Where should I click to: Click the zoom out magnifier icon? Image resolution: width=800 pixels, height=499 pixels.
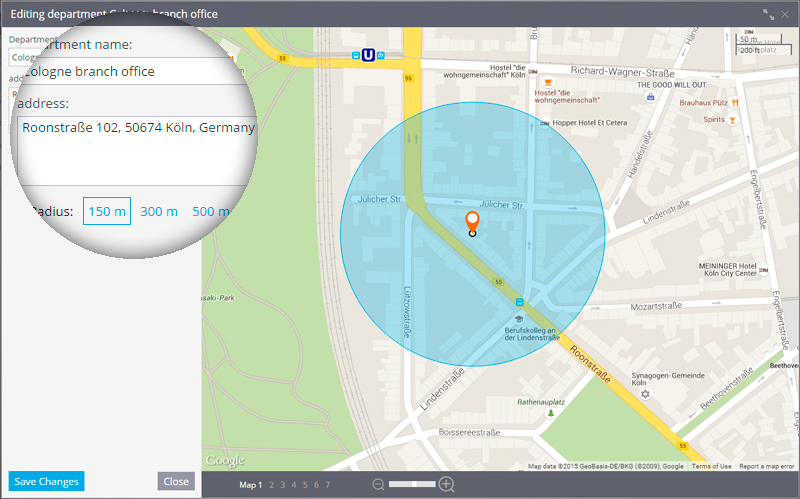click(x=378, y=484)
